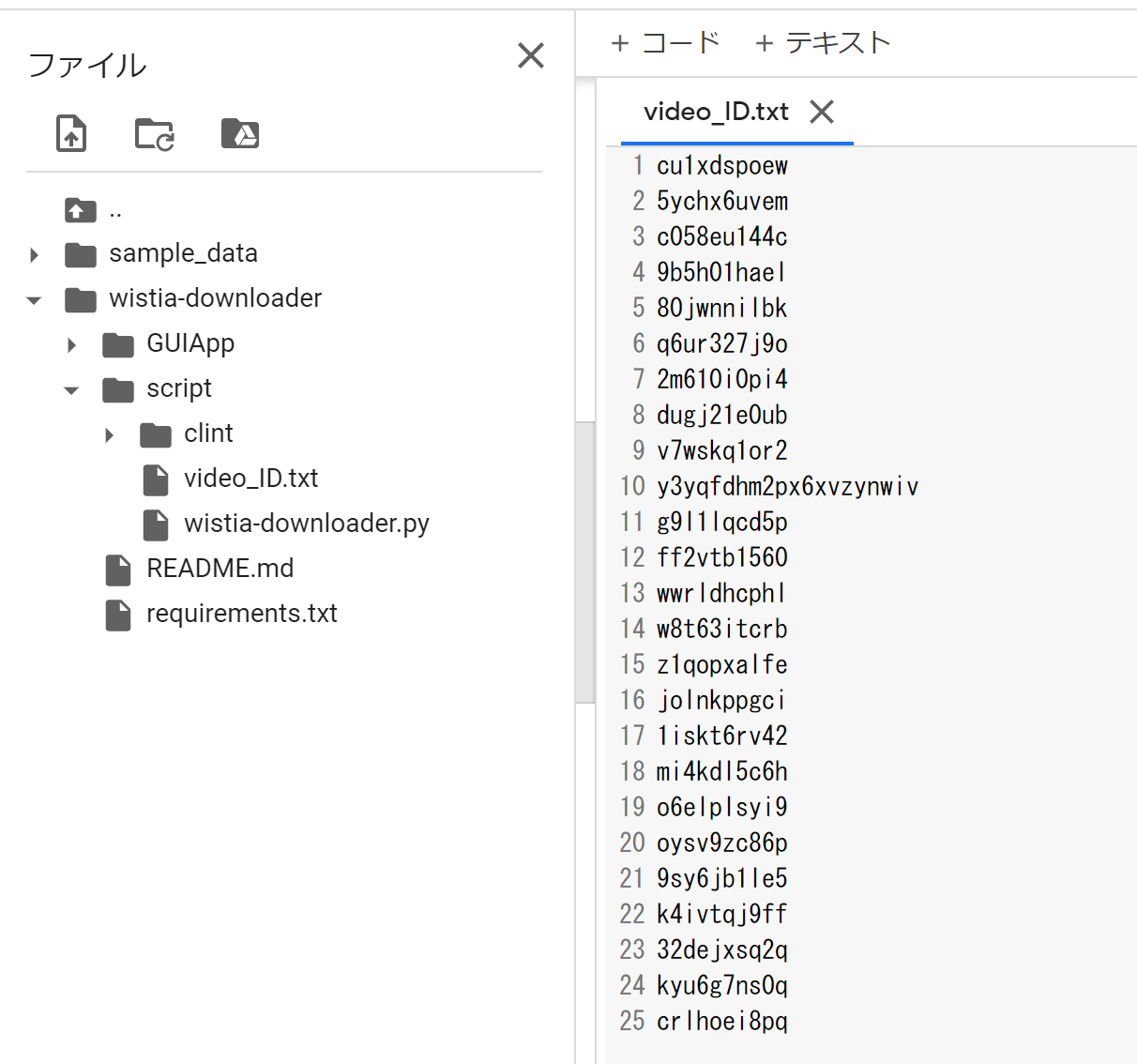1137x1064 pixels.
Task: Select video_ID.txt in the file tree
Action: (x=250, y=479)
